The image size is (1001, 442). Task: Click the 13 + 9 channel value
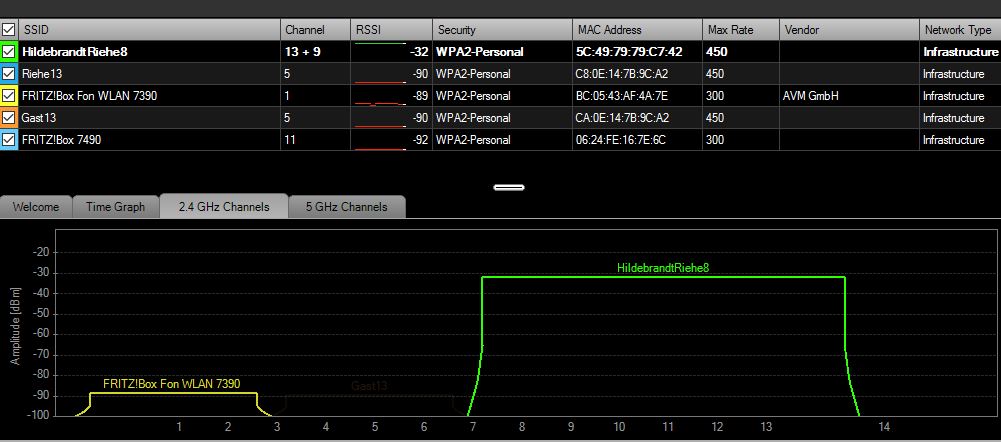(x=303, y=52)
